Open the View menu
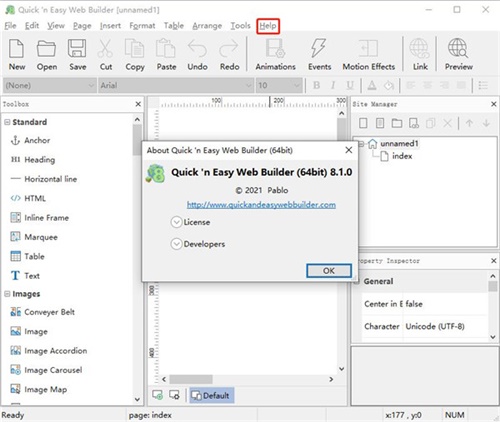This screenshot has width=500, height=422. coord(56,26)
